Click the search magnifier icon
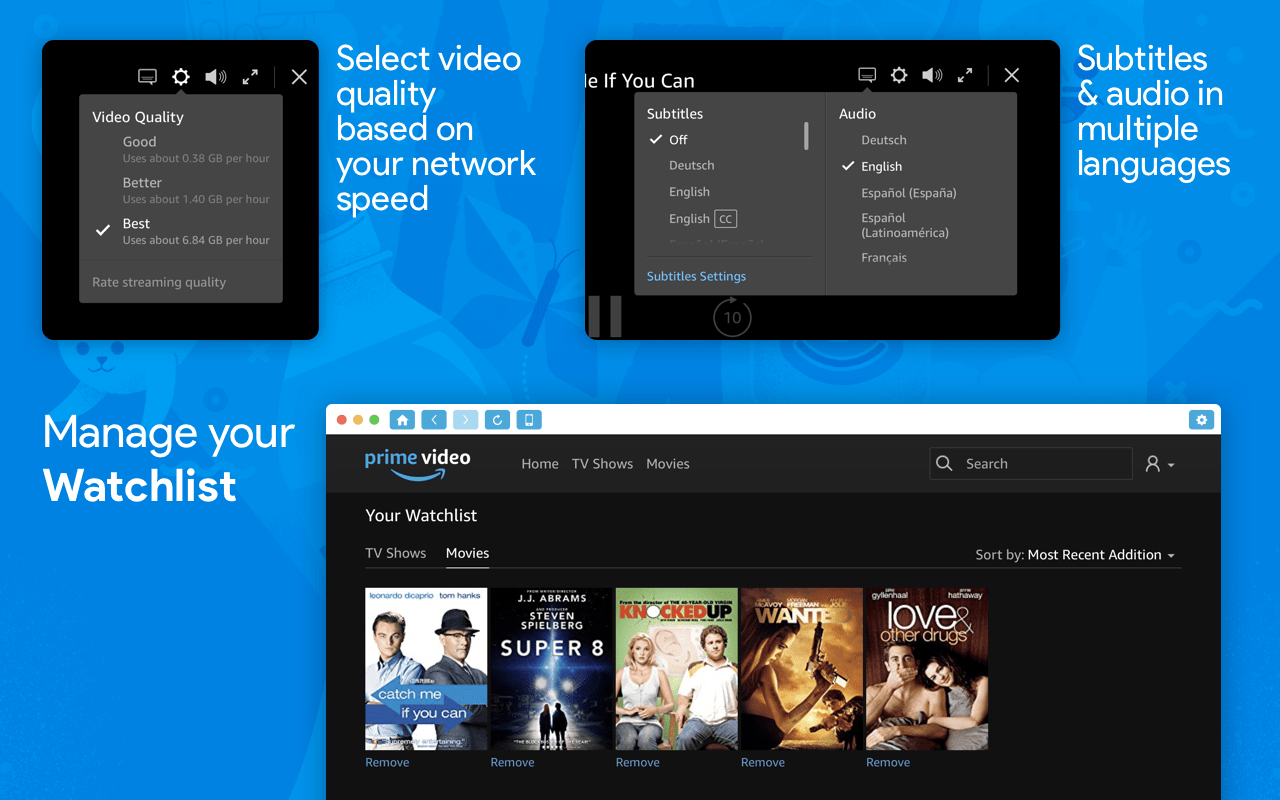 pos(944,464)
